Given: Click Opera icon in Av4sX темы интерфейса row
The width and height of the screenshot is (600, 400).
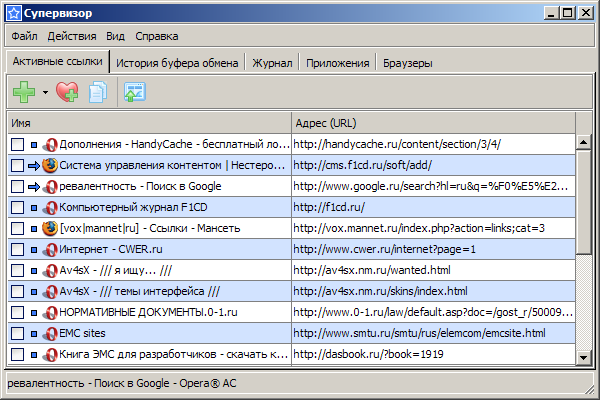Looking at the screenshot, I should click(50, 292).
